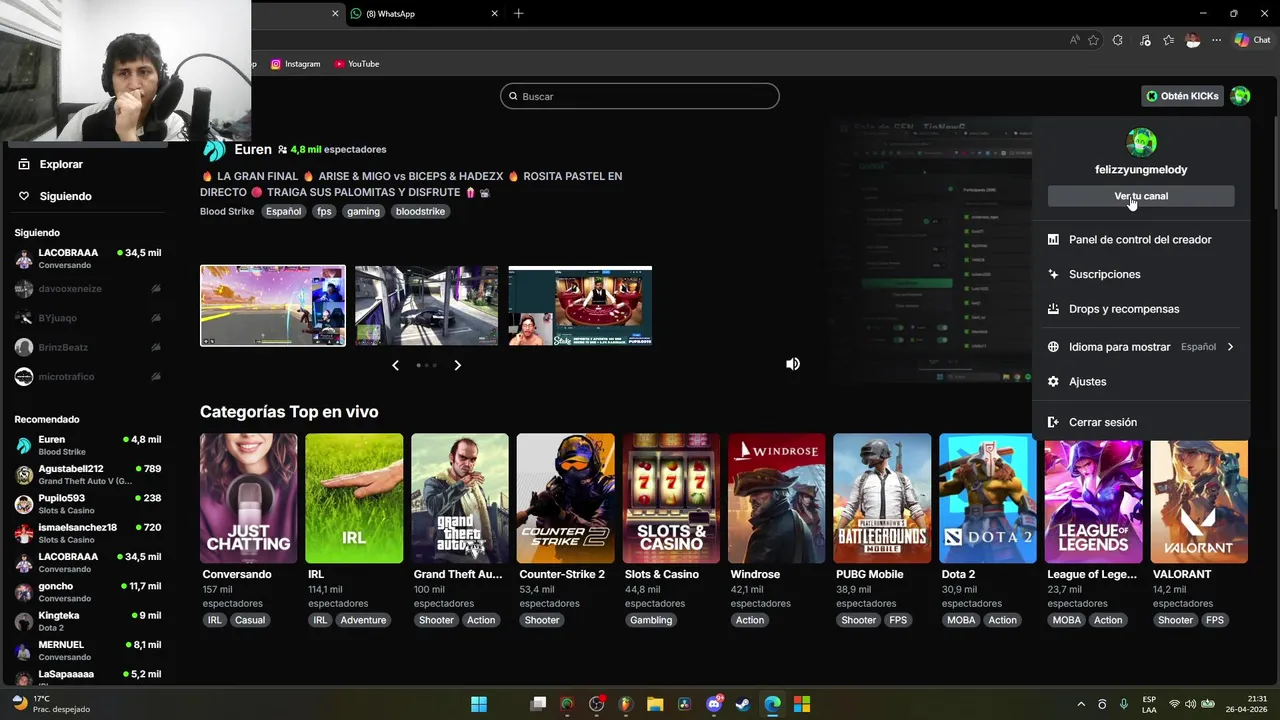Click the Obtén KICKs button
The image size is (1280, 720).
click(1182, 96)
